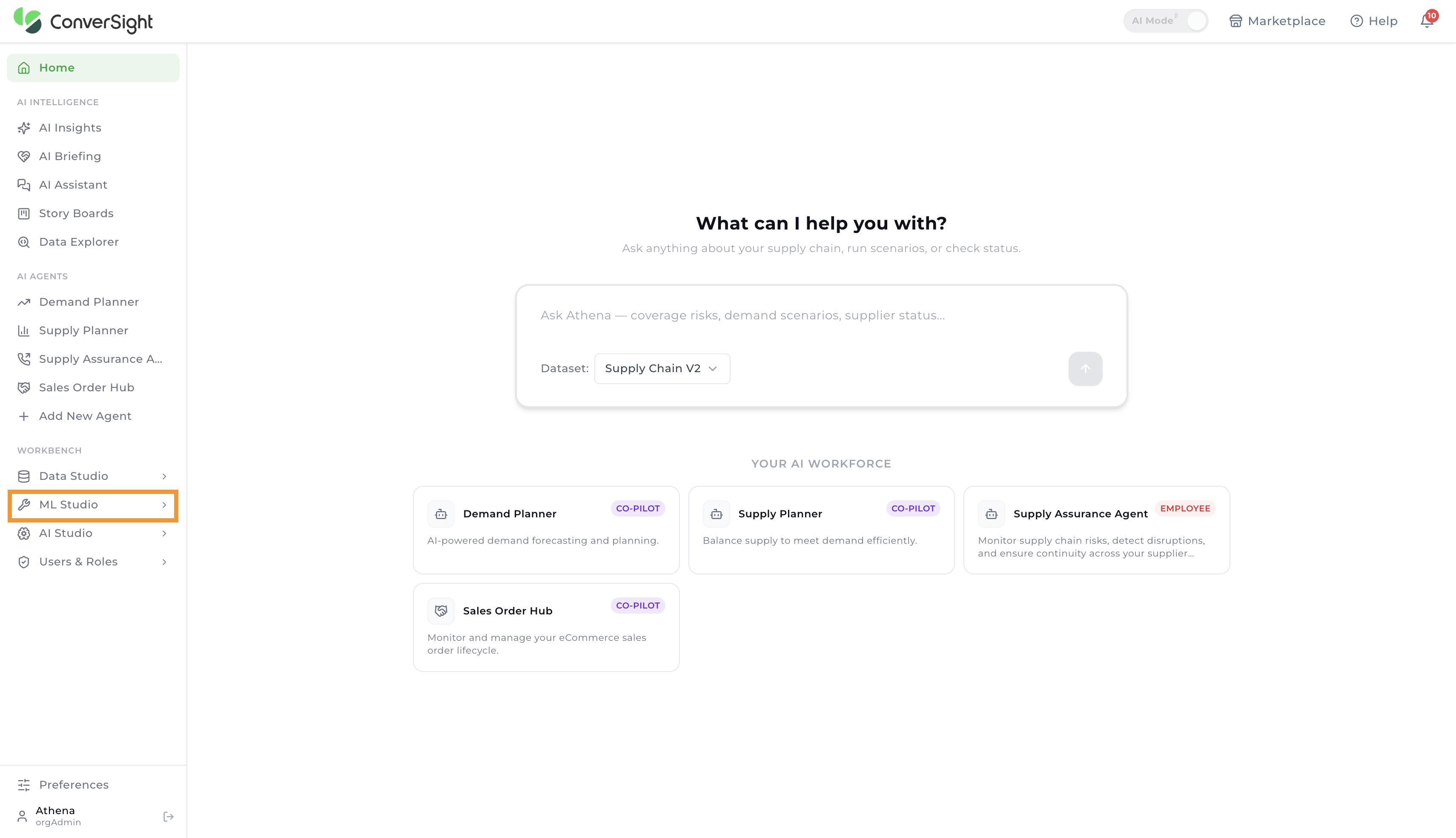Expand the Data Studio chevron
Image resolution: width=1456 pixels, height=838 pixels.
(164, 476)
